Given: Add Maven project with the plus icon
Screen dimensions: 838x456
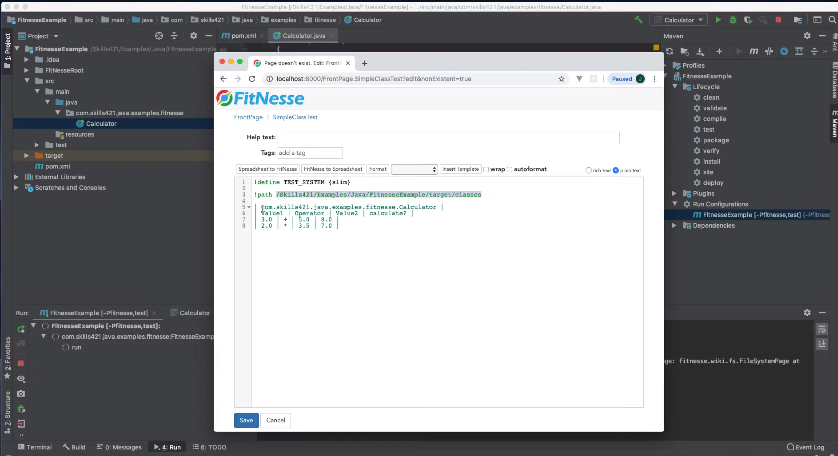Looking at the screenshot, I should click(x=719, y=51).
